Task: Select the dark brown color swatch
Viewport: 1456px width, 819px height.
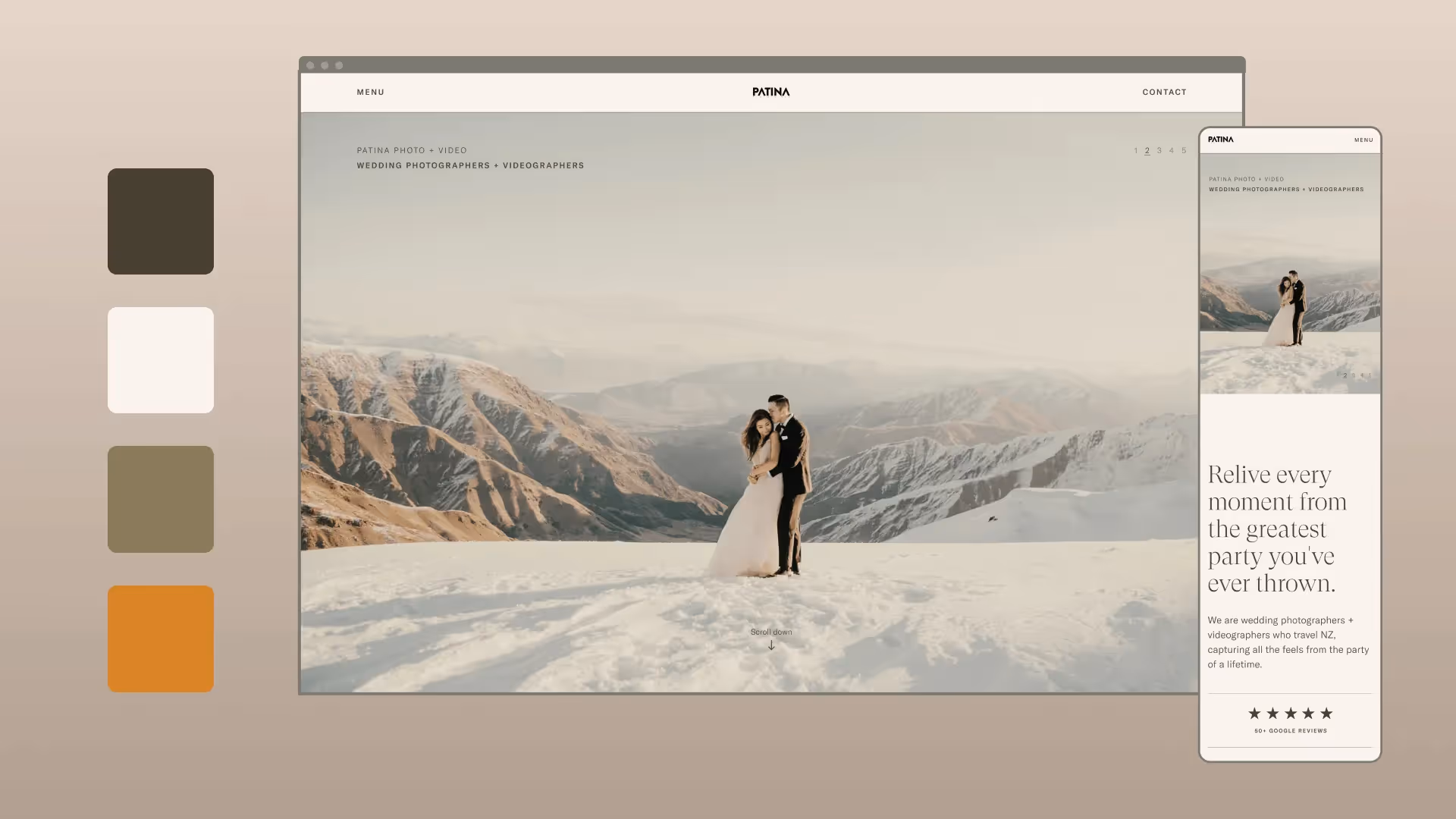Action: (160, 221)
